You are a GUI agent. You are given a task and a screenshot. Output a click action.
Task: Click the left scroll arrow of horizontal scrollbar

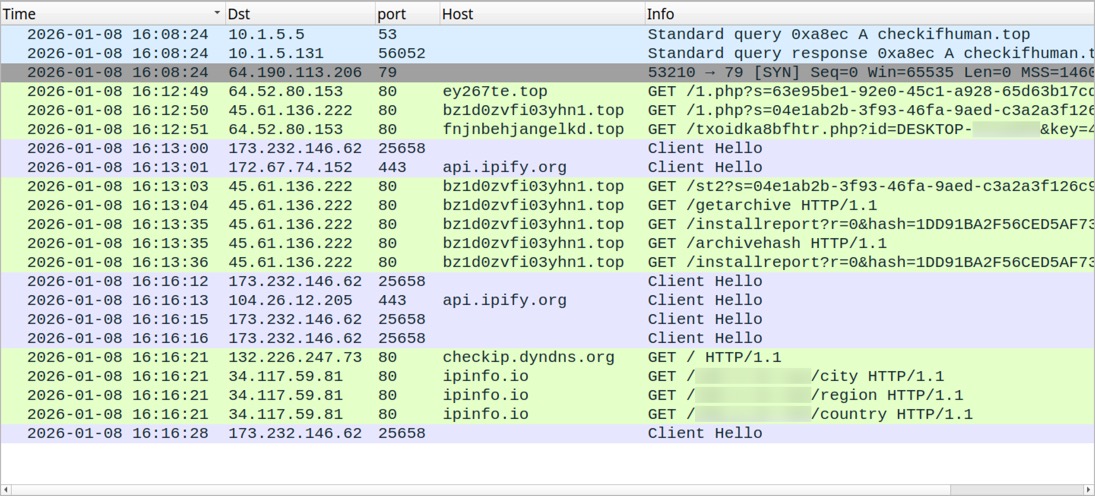8,490
